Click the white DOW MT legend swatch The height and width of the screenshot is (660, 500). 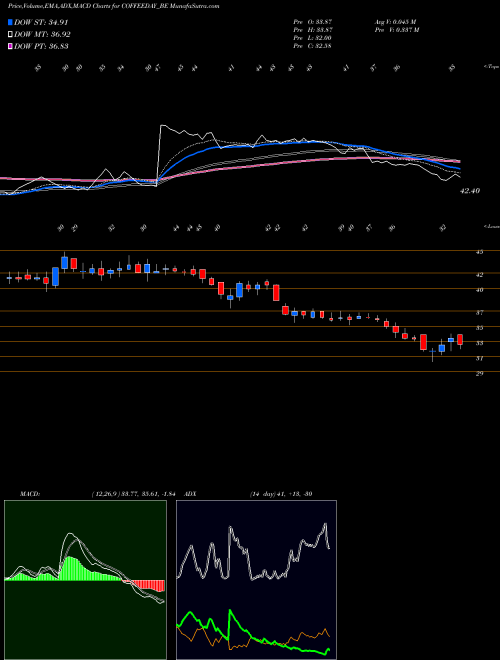coord(10,35)
